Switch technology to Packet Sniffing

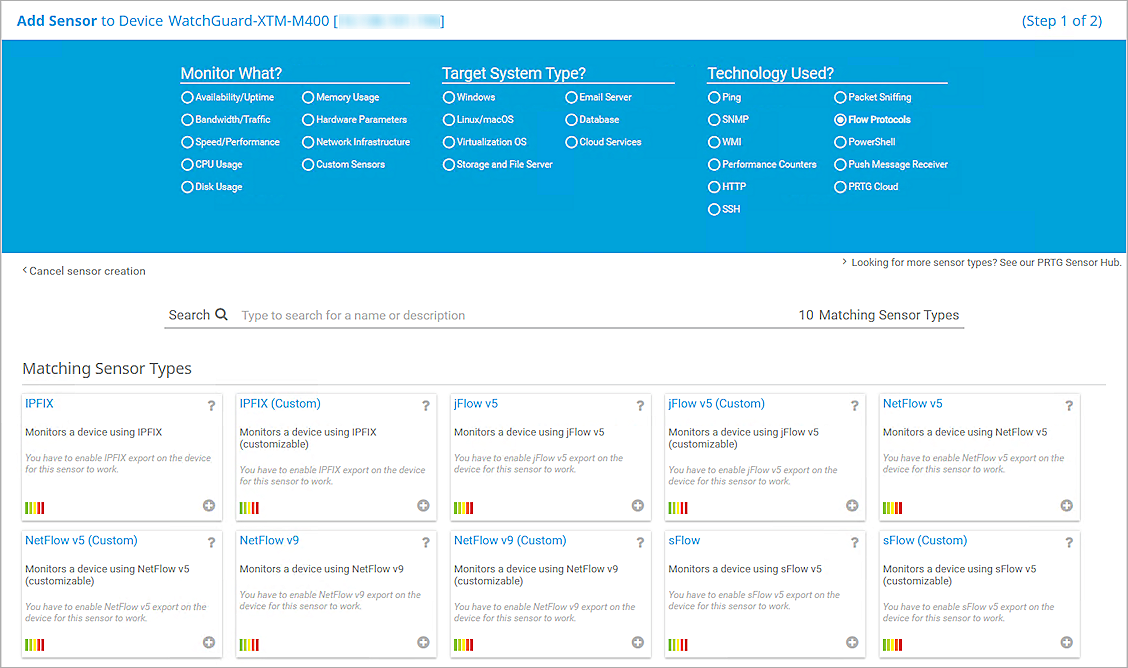[x=840, y=97]
